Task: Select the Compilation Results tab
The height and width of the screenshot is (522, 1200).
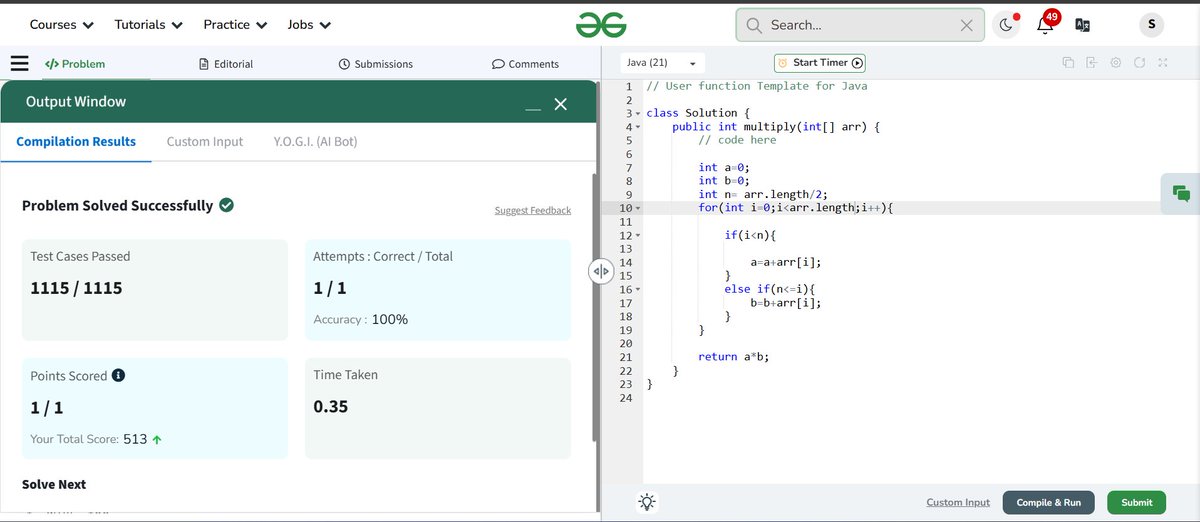Action: (x=76, y=142)
